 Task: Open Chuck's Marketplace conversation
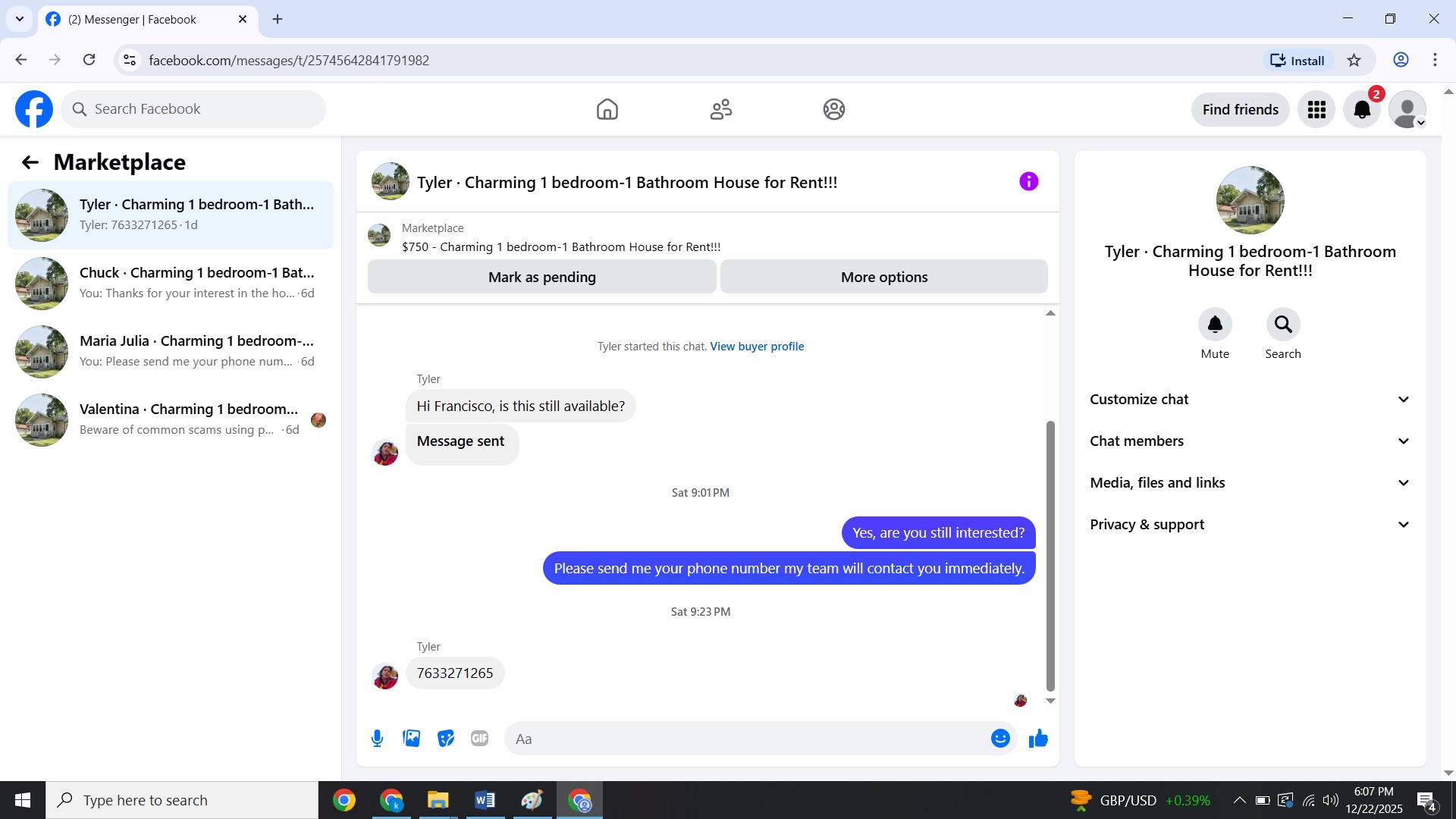171,283
